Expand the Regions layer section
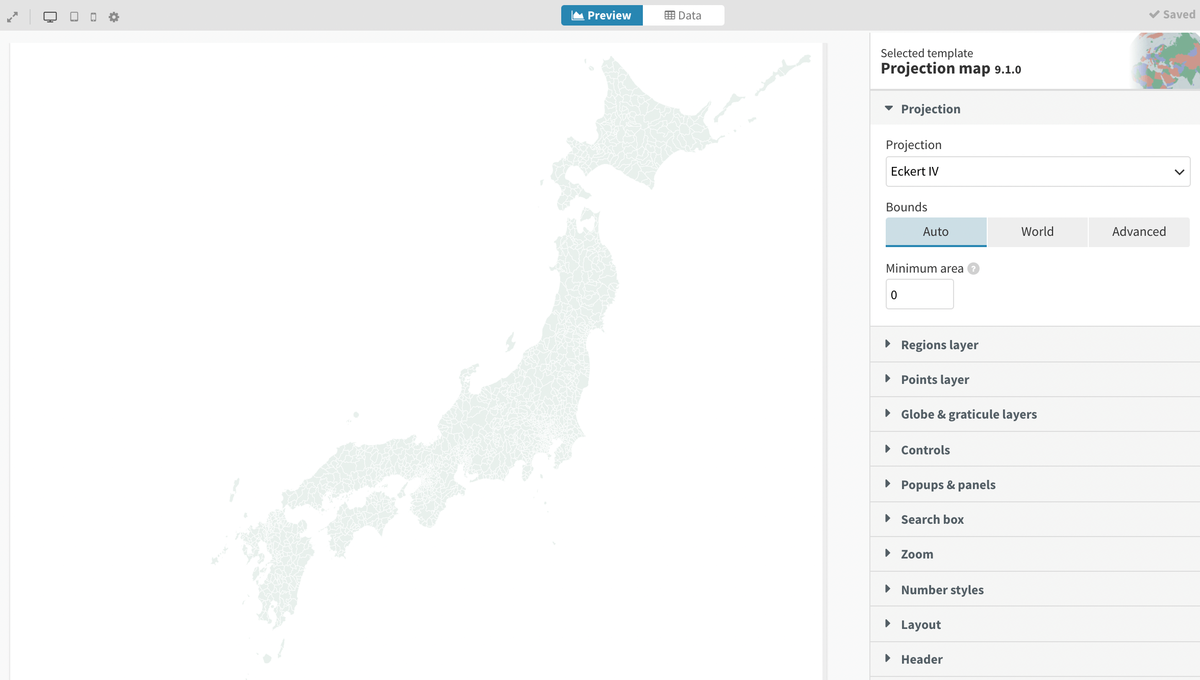 [x=1035, y=345]
